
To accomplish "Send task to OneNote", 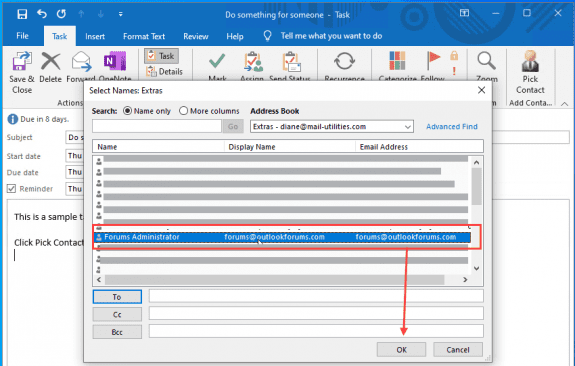I will [x=115, y=61].
